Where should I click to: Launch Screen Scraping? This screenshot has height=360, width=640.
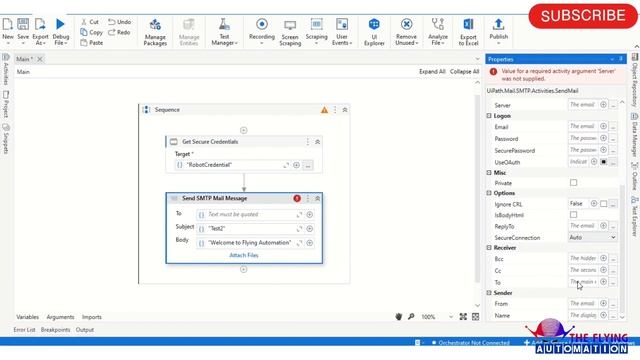(290, 31)
